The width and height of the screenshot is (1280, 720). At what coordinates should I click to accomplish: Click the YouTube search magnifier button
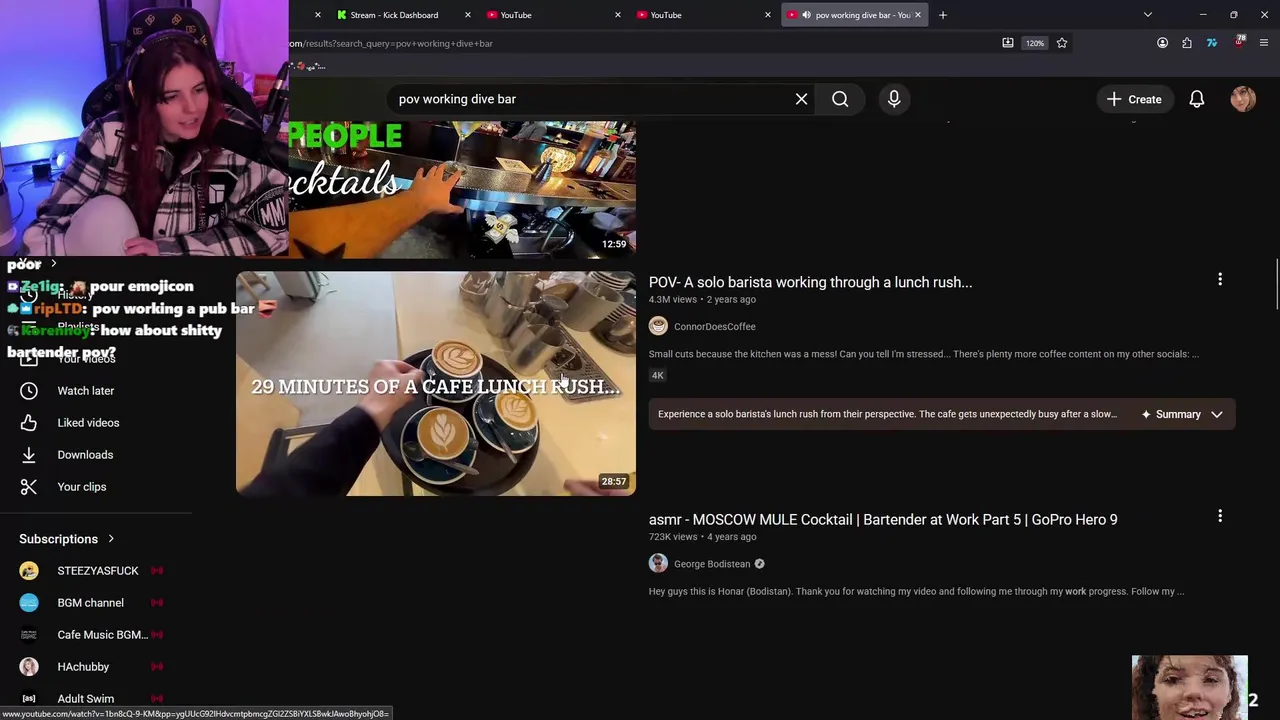click(x=840, y=99)
